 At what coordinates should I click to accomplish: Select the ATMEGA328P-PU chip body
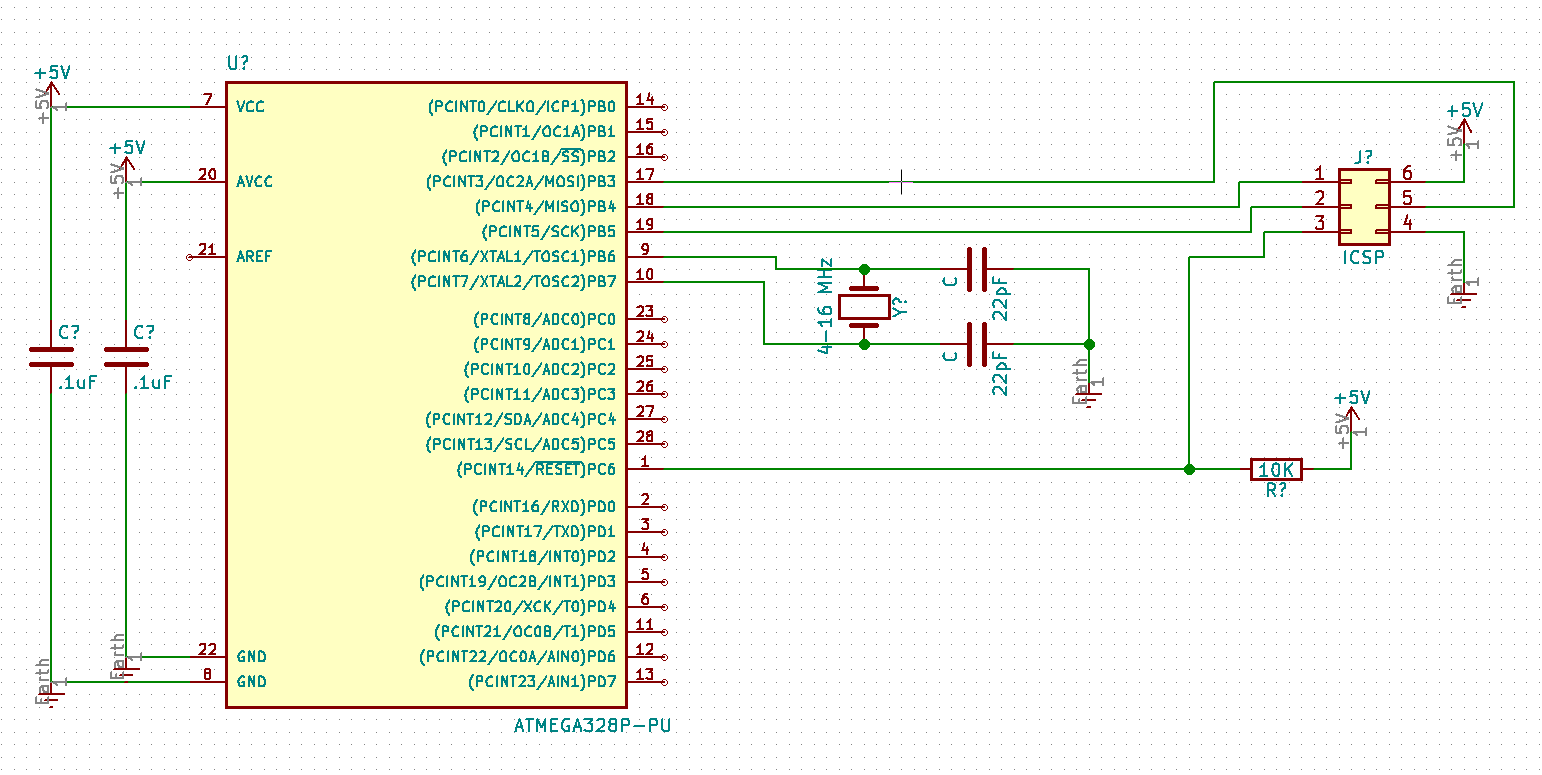(x=426, y=394)
